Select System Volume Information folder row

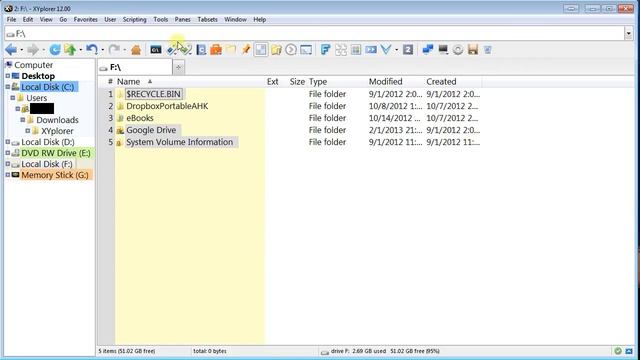coord(179,142)
